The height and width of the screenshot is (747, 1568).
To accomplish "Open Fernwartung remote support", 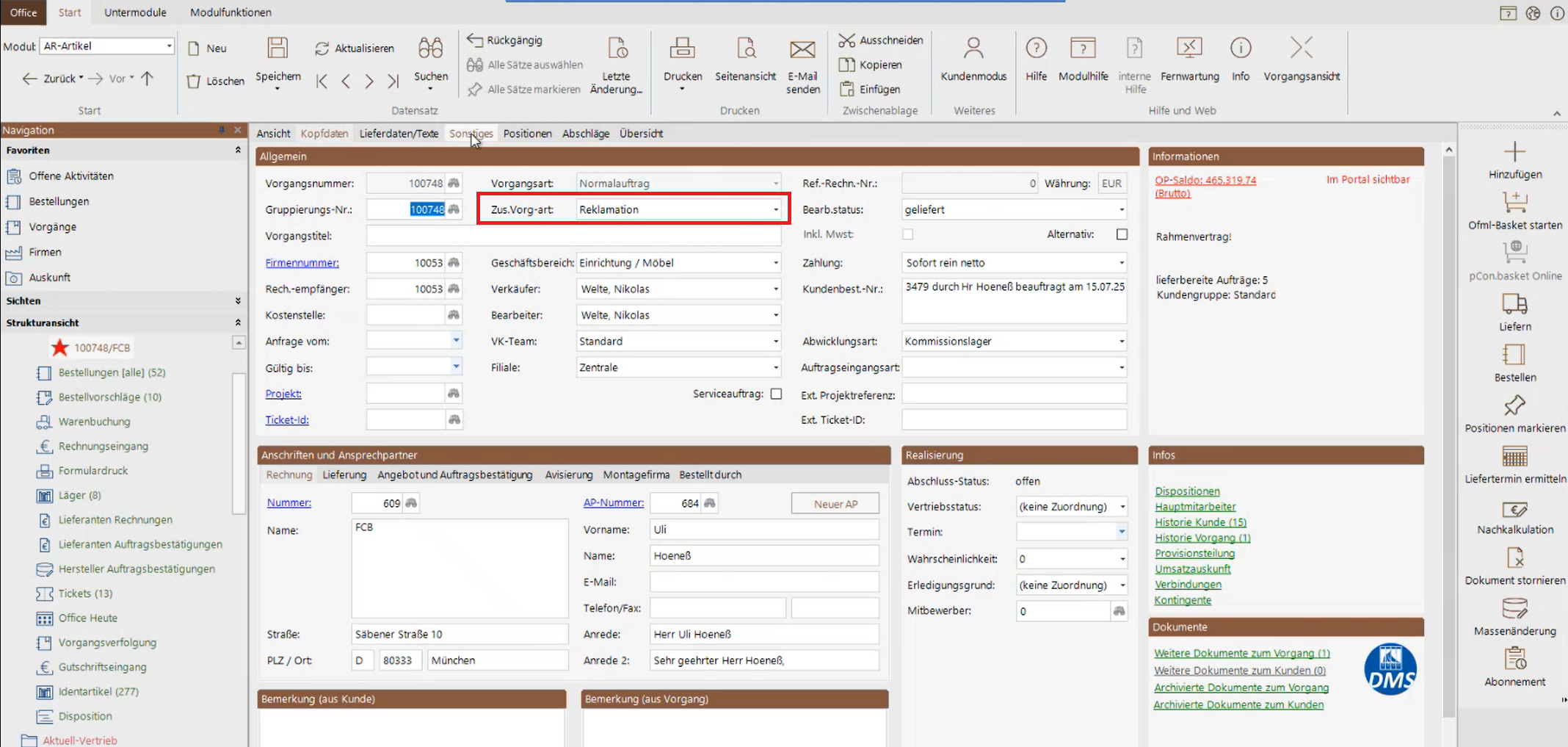I will [1189, 48].
